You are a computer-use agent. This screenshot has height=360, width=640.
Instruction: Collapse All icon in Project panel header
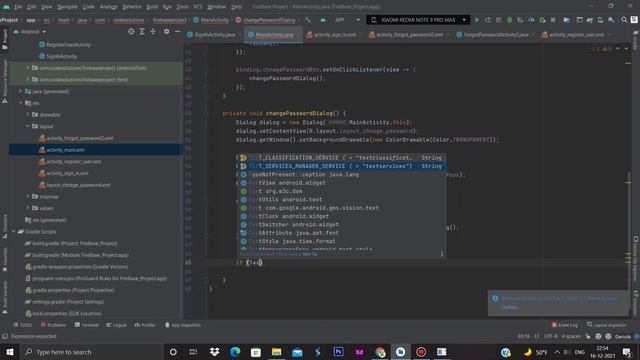[153, 31]
